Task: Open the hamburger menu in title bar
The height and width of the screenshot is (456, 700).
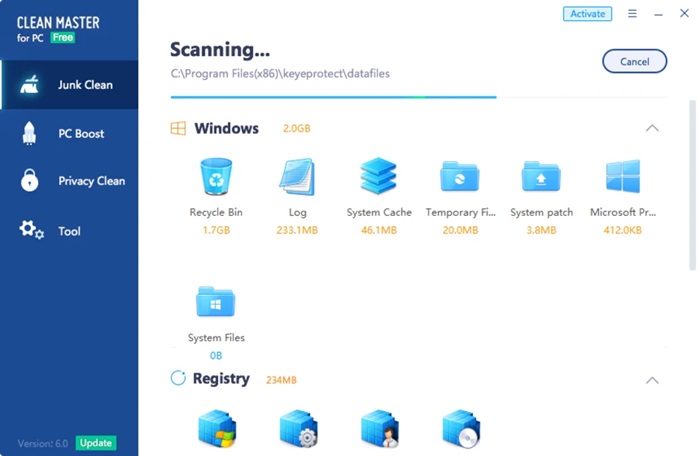Action: pyautogui.click(x=632, y=14)
